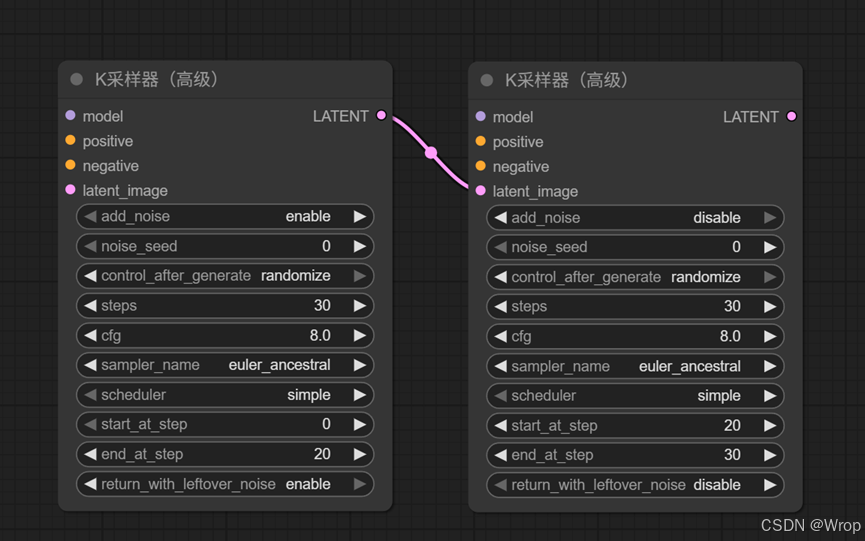Decrease cfg in the right node
Screen dimensions: 865x541
501,336
